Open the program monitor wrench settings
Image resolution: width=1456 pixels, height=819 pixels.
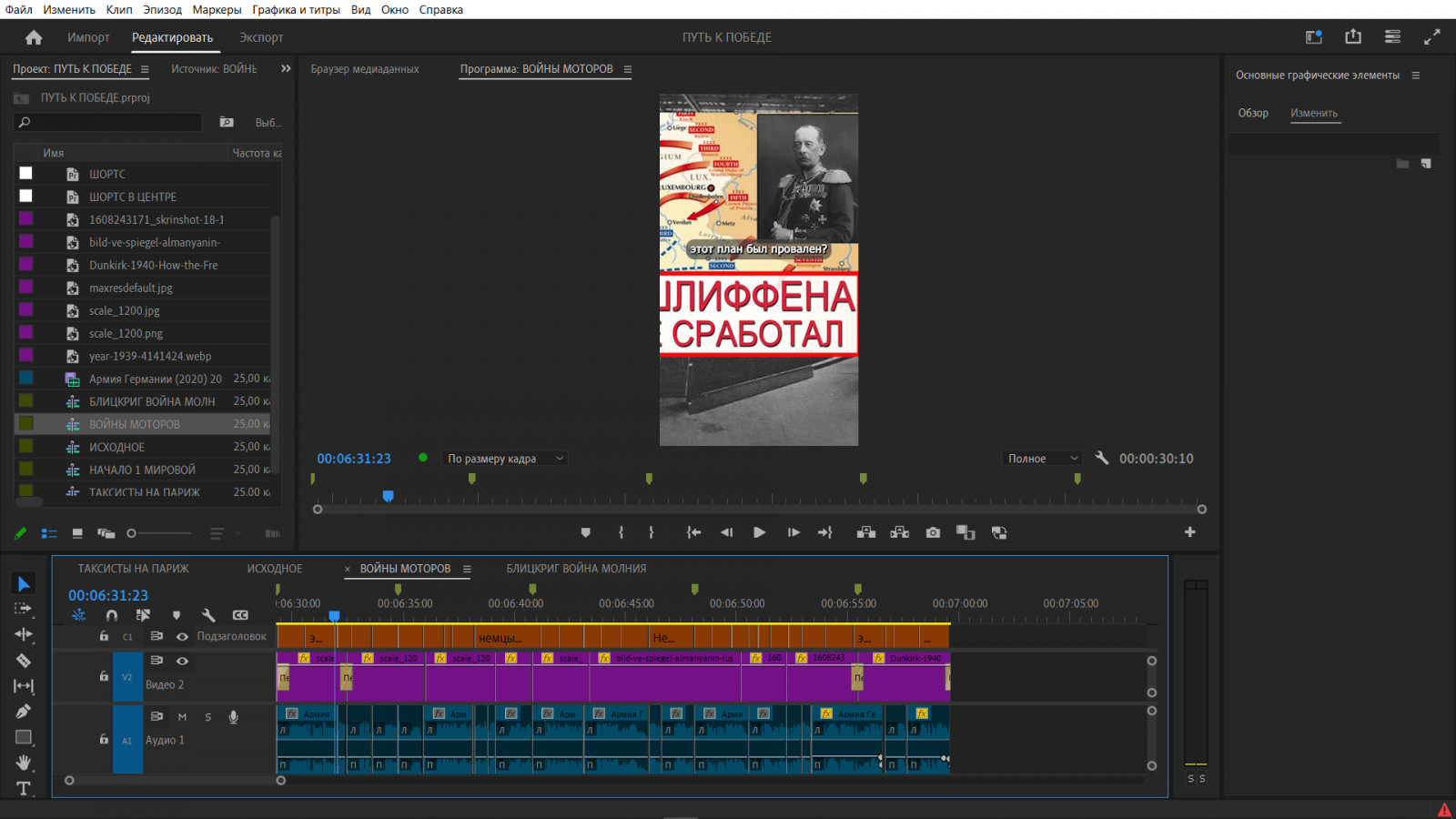1101,459
